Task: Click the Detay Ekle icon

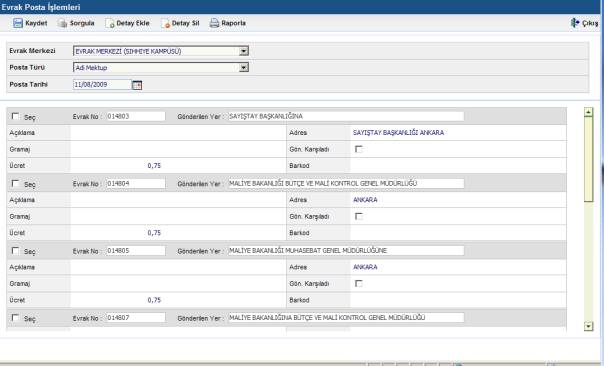Action: 110,23
